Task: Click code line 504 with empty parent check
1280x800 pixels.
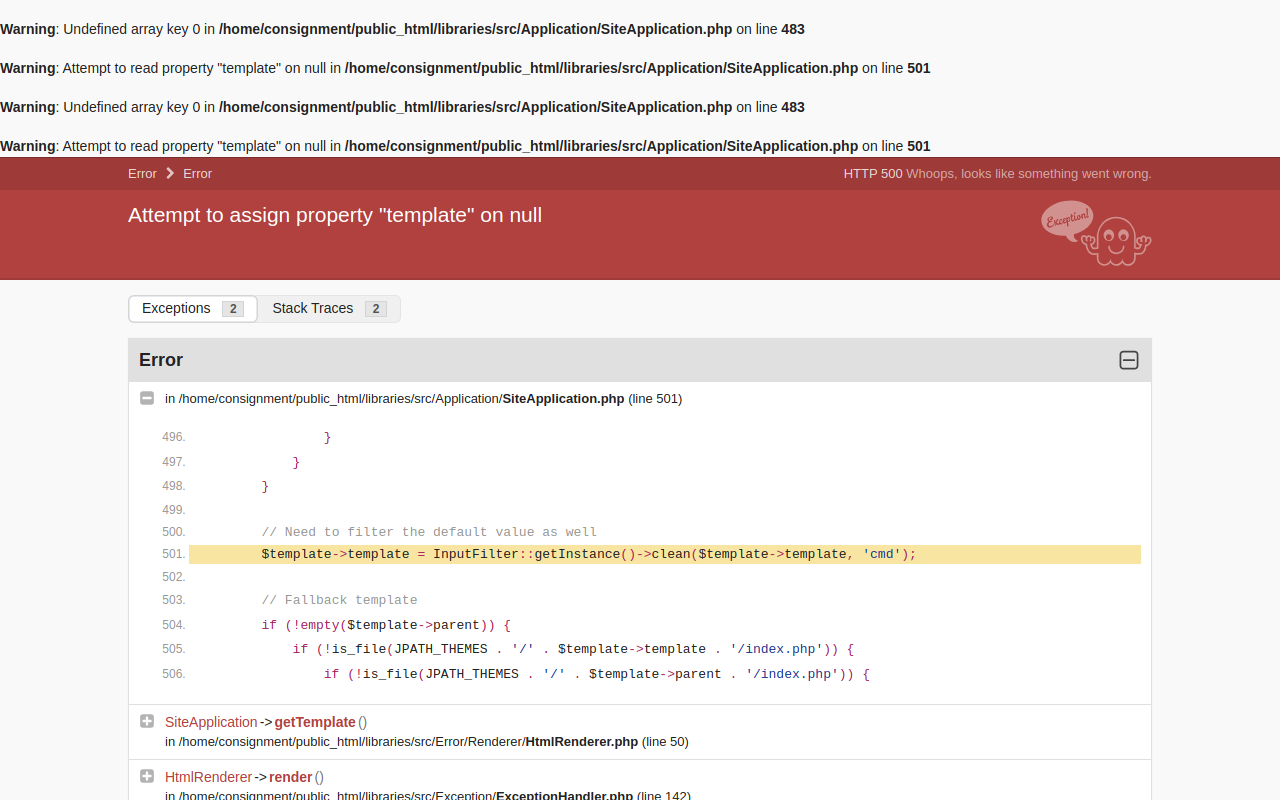Action: [386, 625]
